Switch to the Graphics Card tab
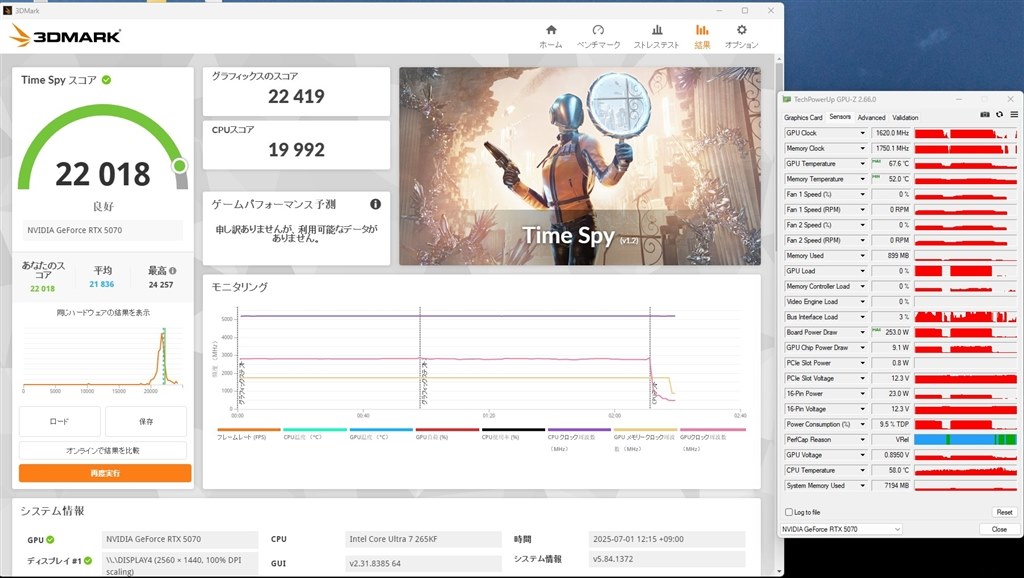1024x578 pixels. pos(803,118)
